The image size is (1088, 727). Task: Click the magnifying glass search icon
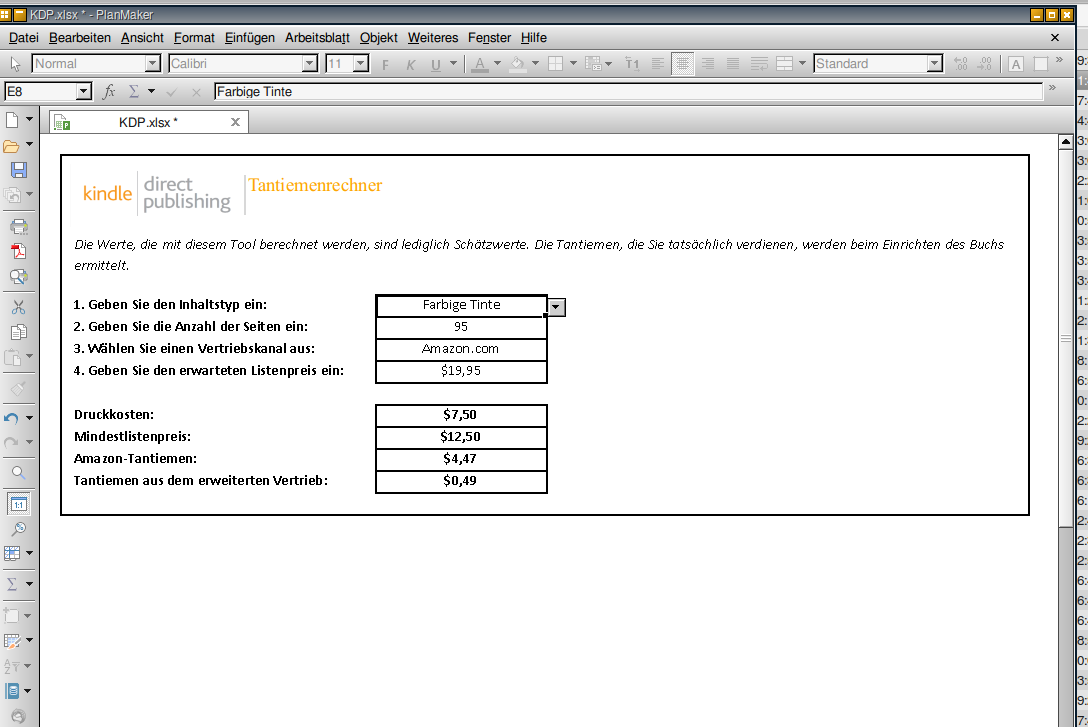(x=19, y=473)
